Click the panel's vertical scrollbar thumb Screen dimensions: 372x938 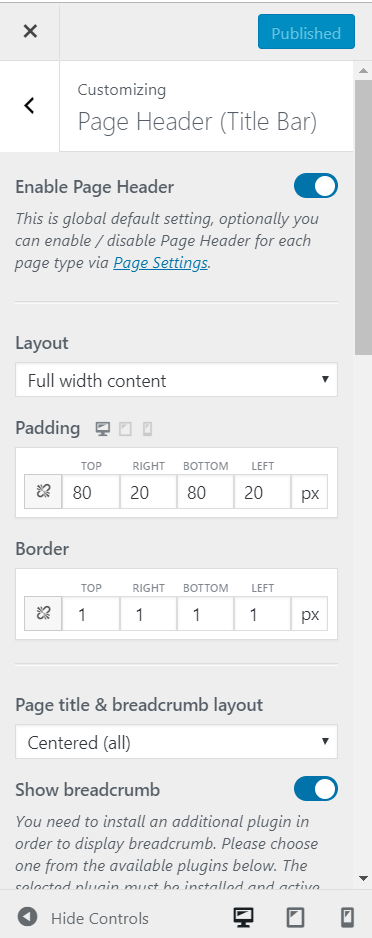pos(363,217)
